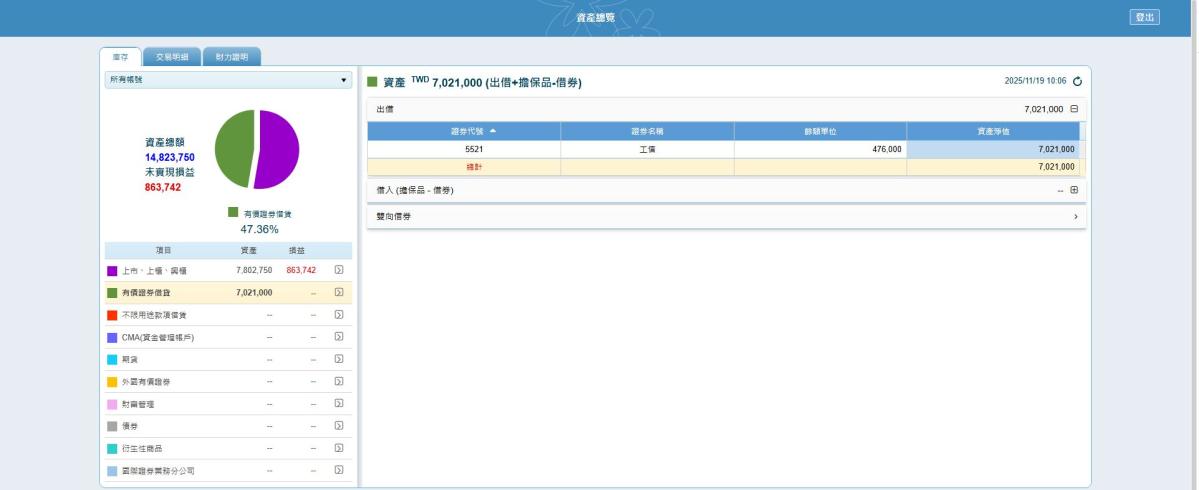
Task: Collapse the 出借 section with minus icon
Action: [x=1074, y=108]
